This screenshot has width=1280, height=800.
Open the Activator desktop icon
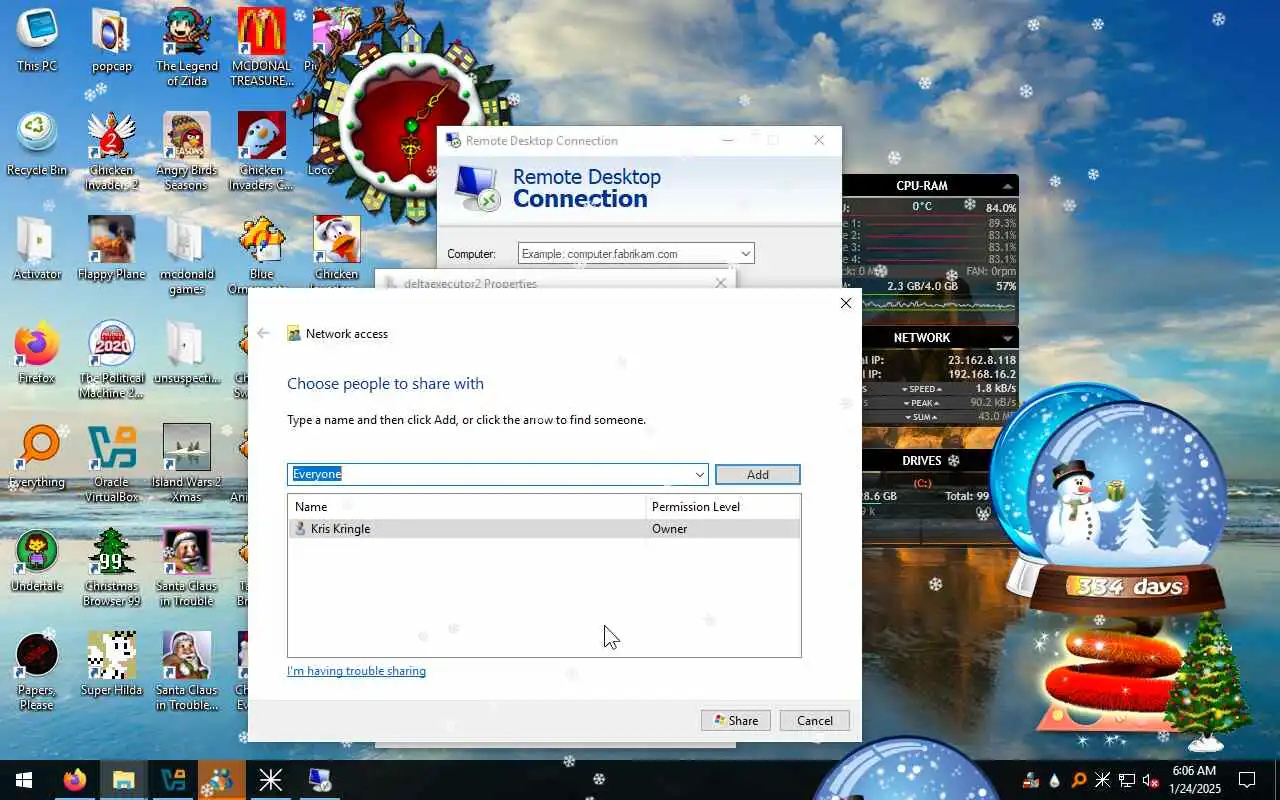[37, 248]
